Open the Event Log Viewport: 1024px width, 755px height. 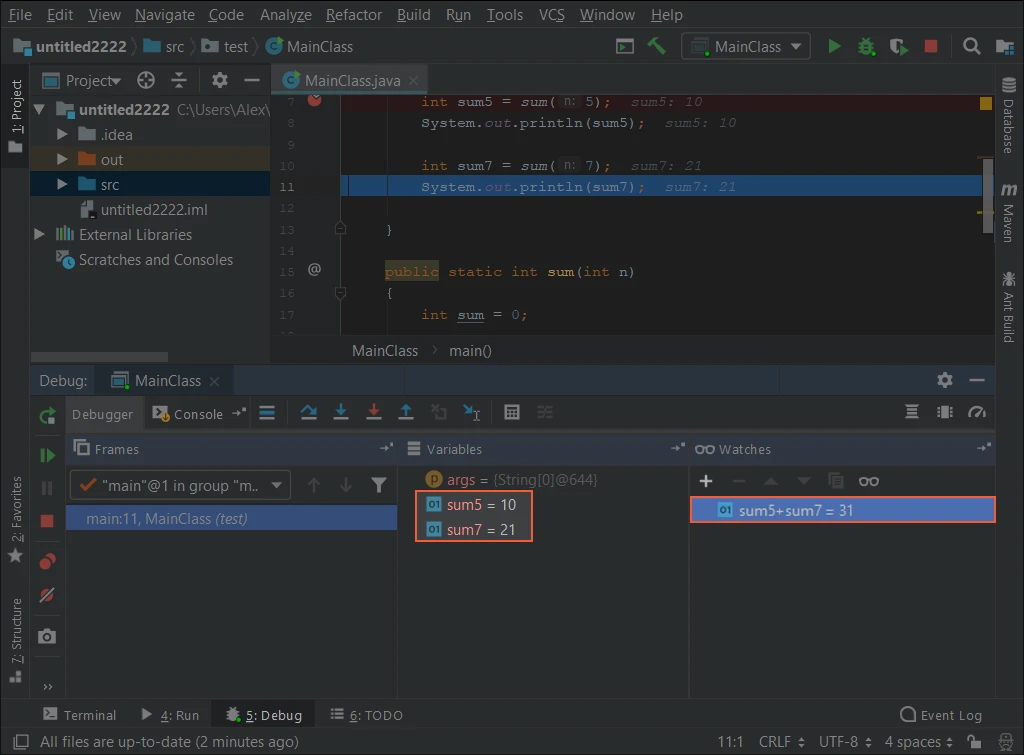[x=940, y=715]
